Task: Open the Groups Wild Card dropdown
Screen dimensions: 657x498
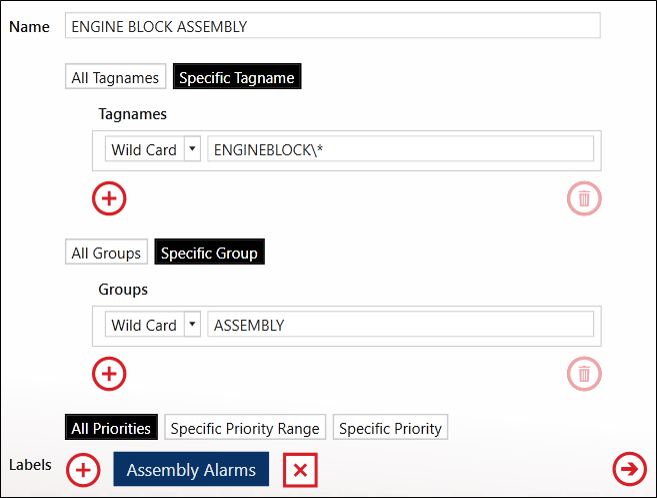Action: click(x=153, y=324)
